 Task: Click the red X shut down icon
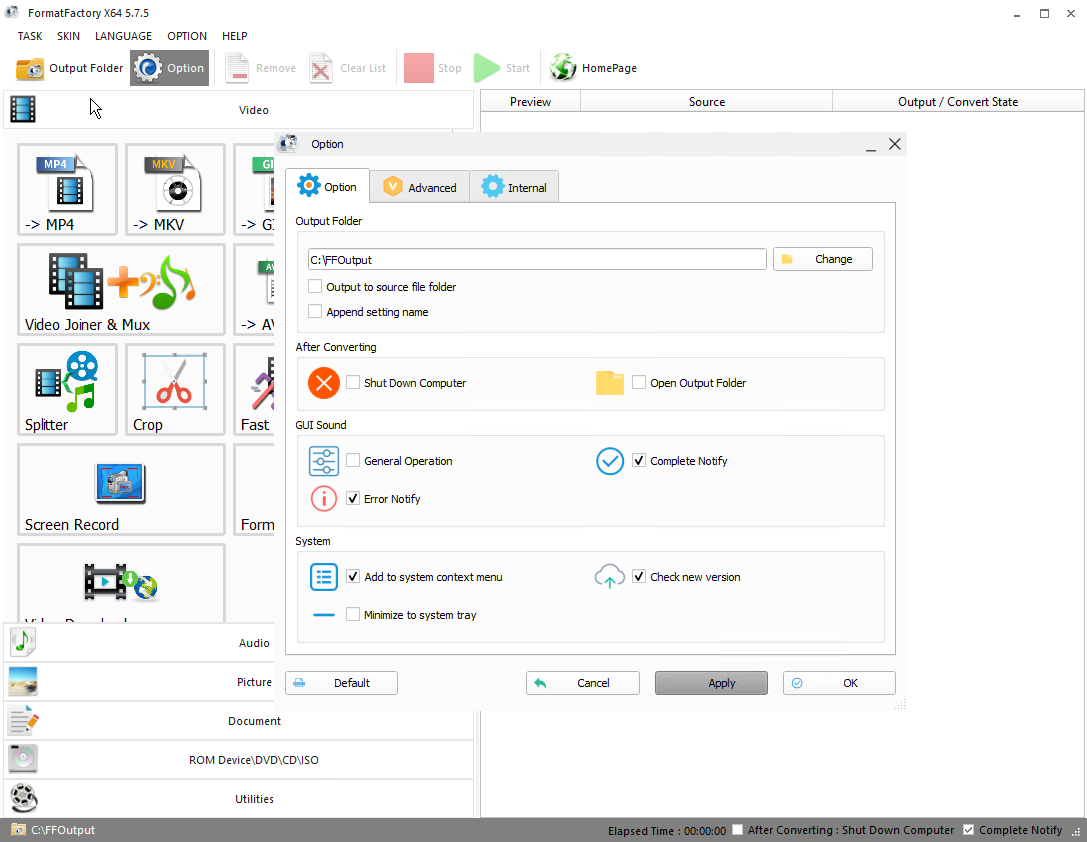click(x=324, y=383)
